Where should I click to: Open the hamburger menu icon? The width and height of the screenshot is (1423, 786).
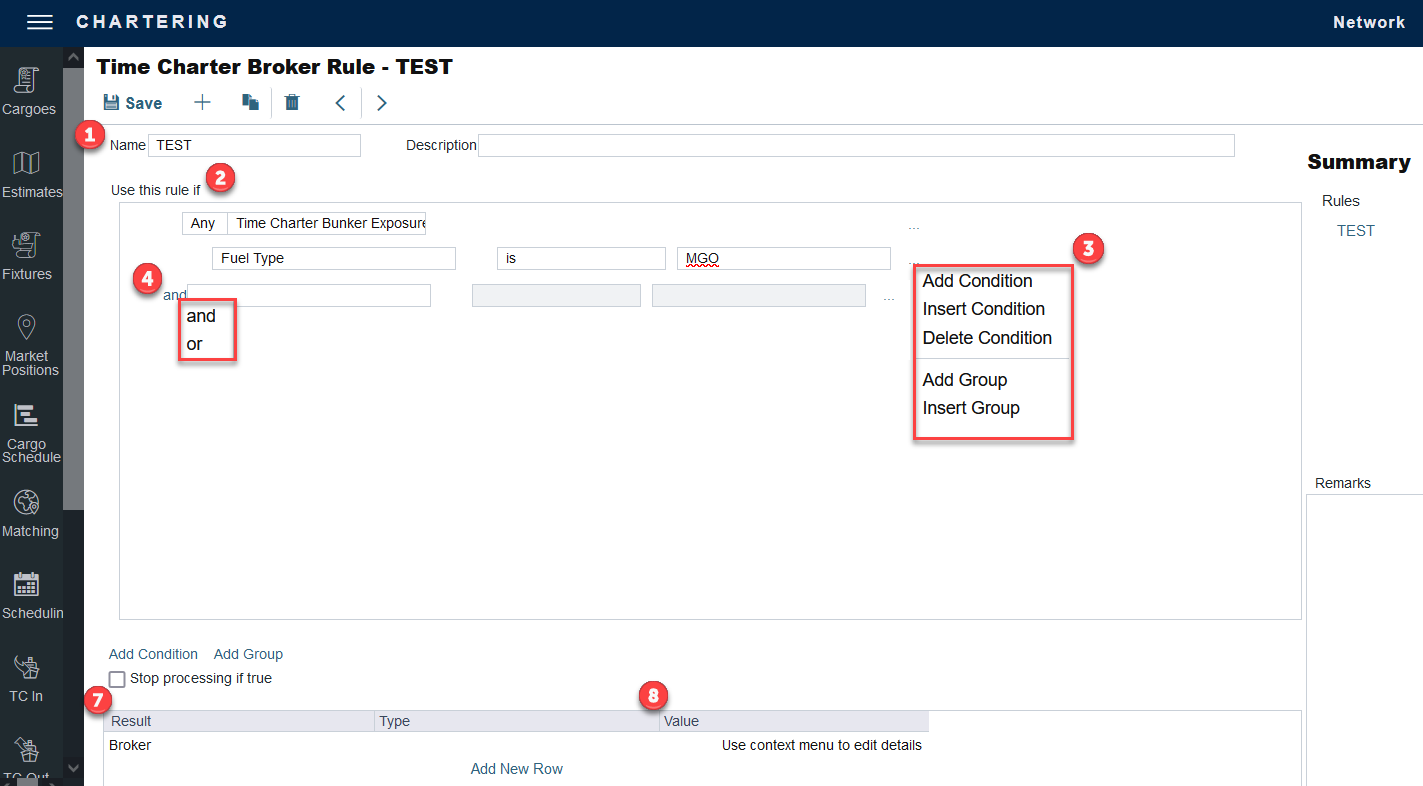pyautogui.click(x=40, y=22)
